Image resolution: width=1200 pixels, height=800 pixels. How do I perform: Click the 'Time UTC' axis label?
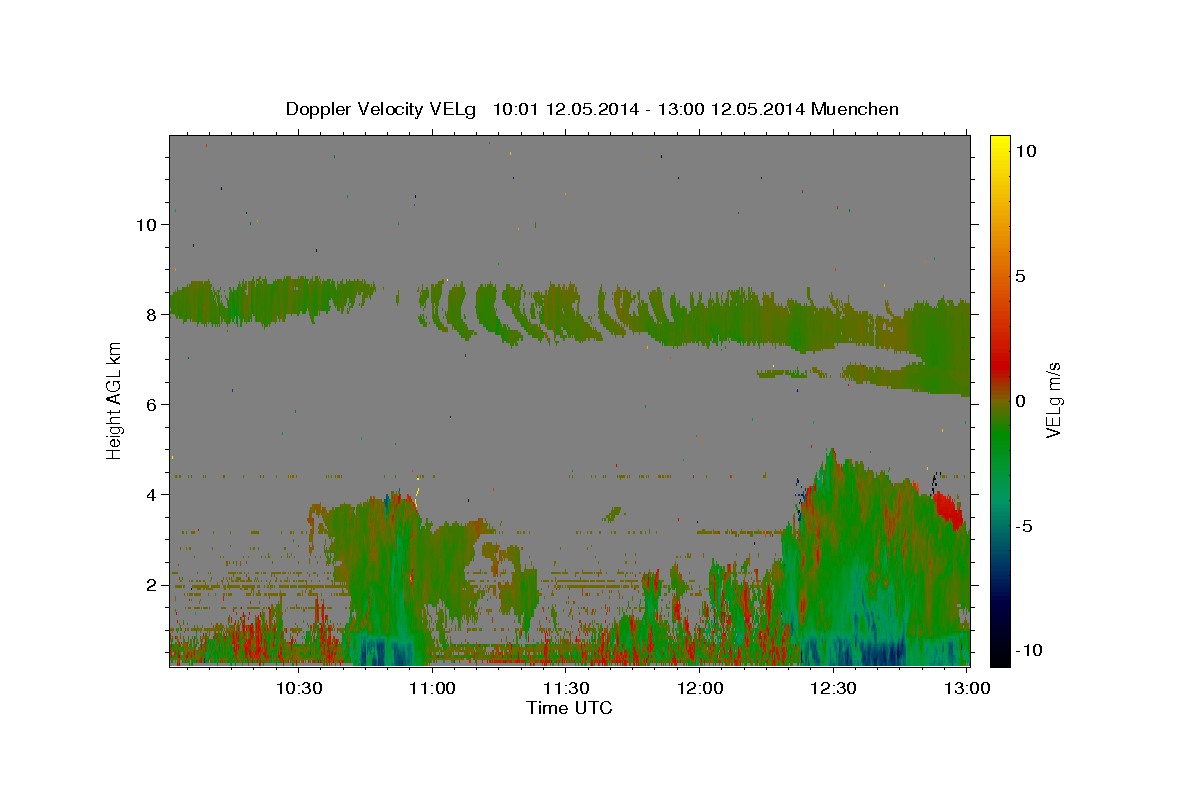point(569,708)
